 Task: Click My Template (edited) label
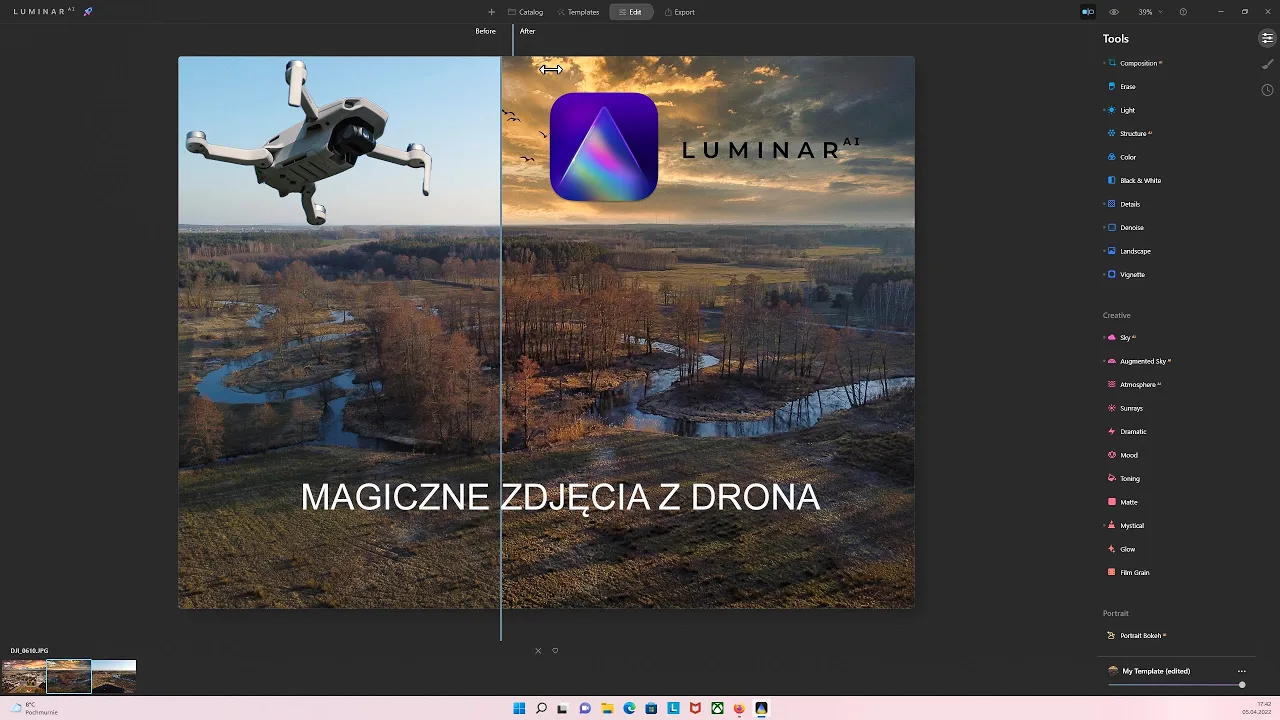(x=1156, y=672)
